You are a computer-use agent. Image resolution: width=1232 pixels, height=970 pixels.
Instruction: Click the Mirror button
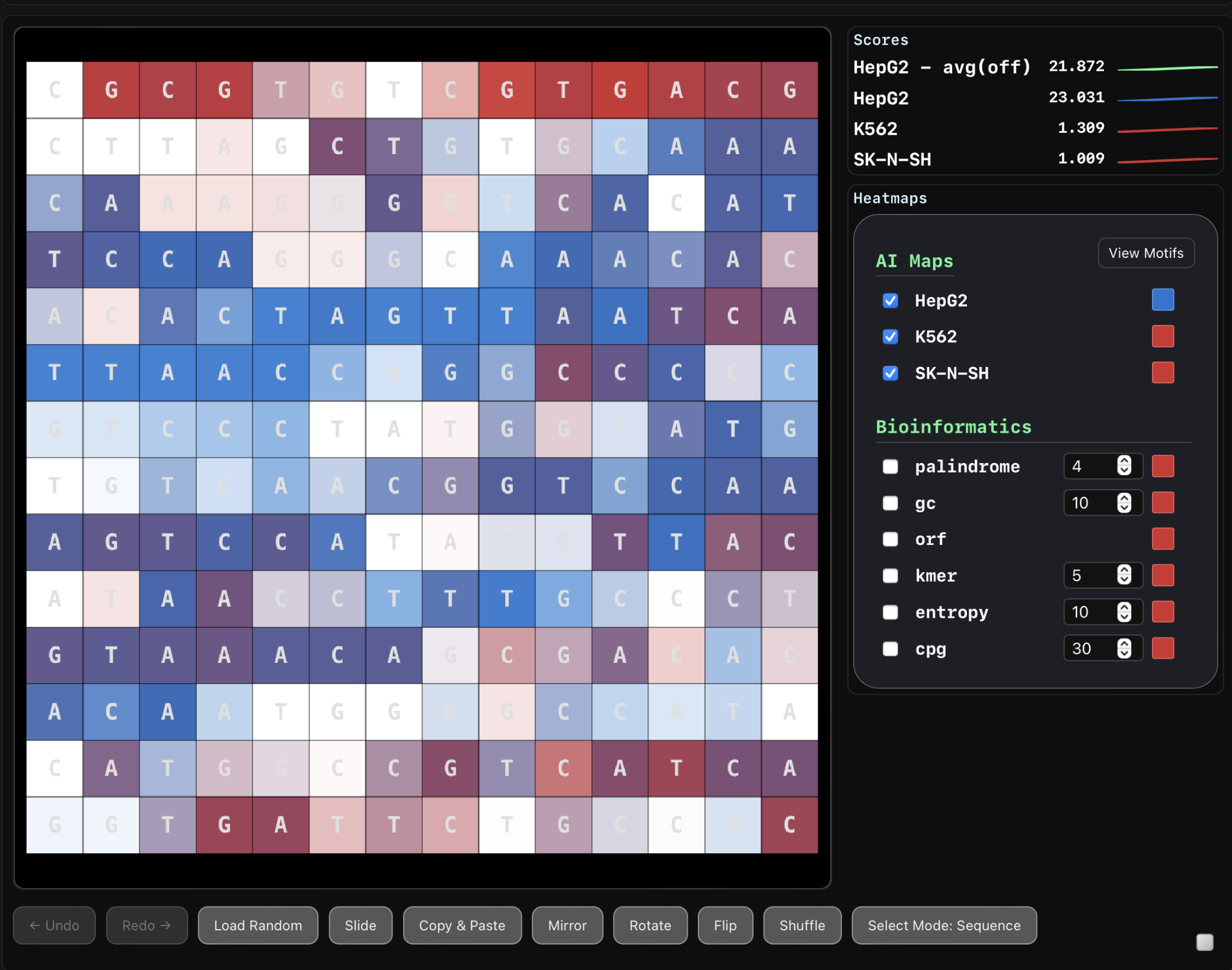tap(567, 925)
